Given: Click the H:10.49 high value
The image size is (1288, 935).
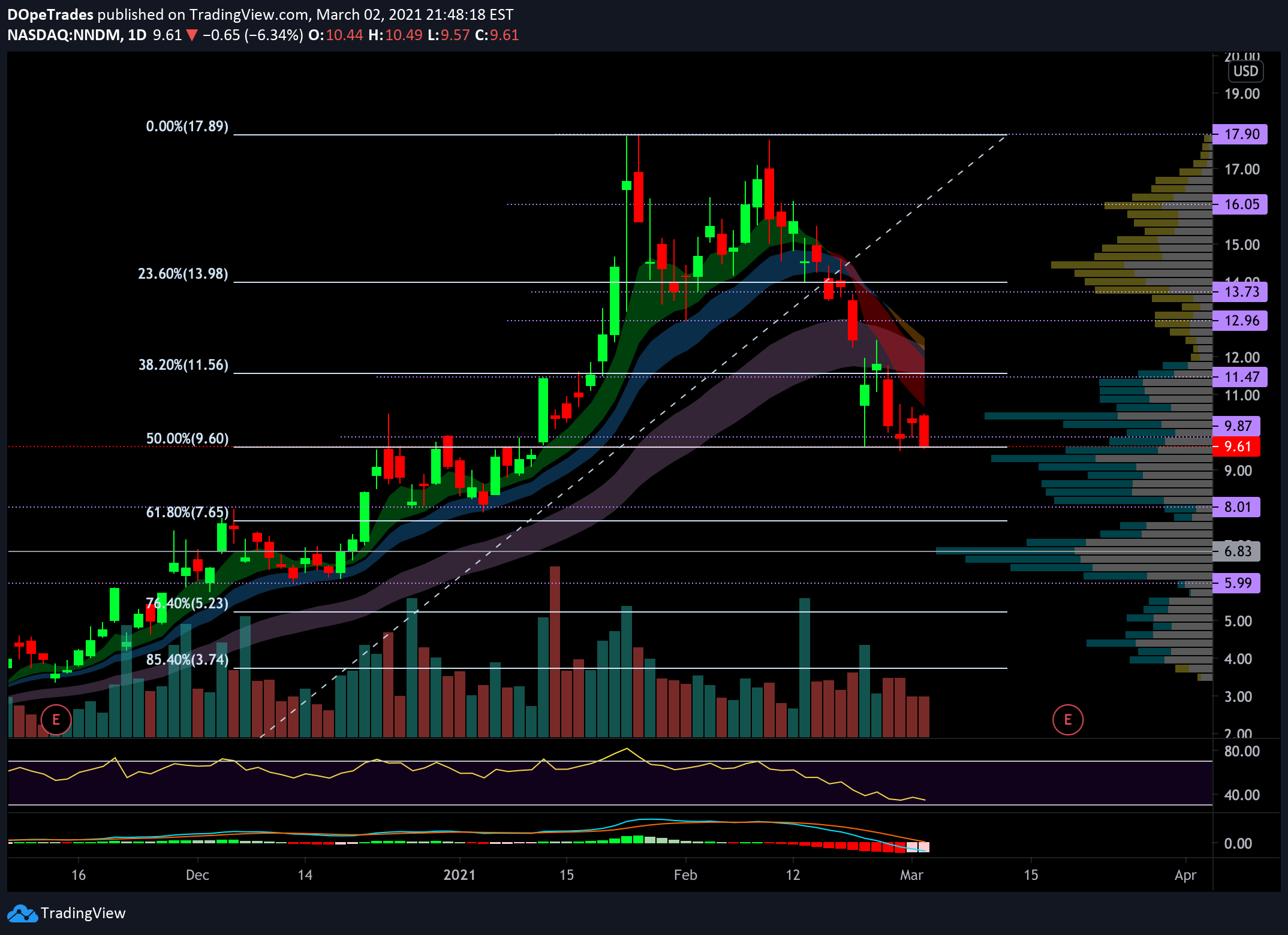Looking at the screenshot, I should 395,35.
